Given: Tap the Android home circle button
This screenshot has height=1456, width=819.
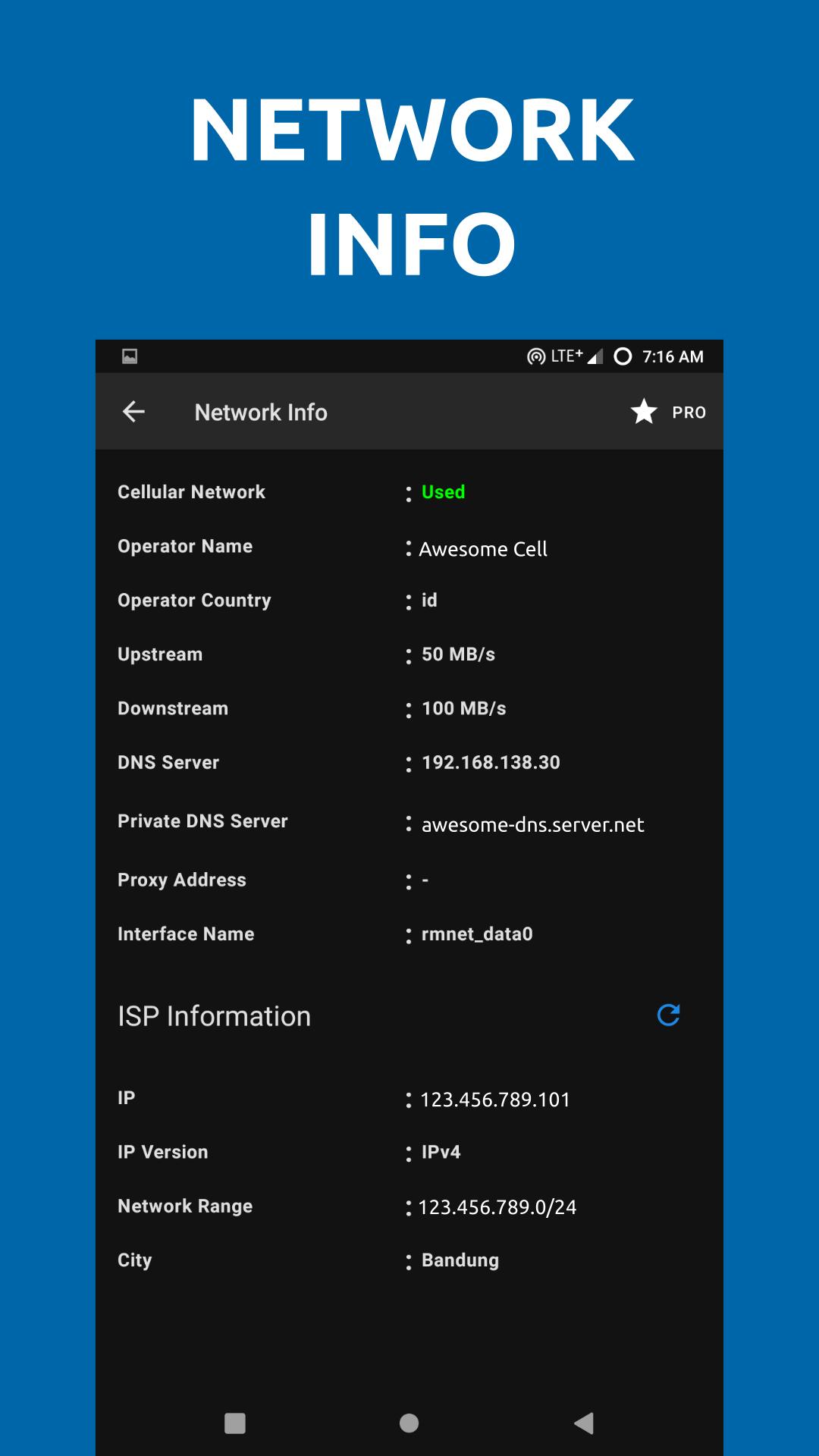Looking at the screenshot, I should [409, 1423].
